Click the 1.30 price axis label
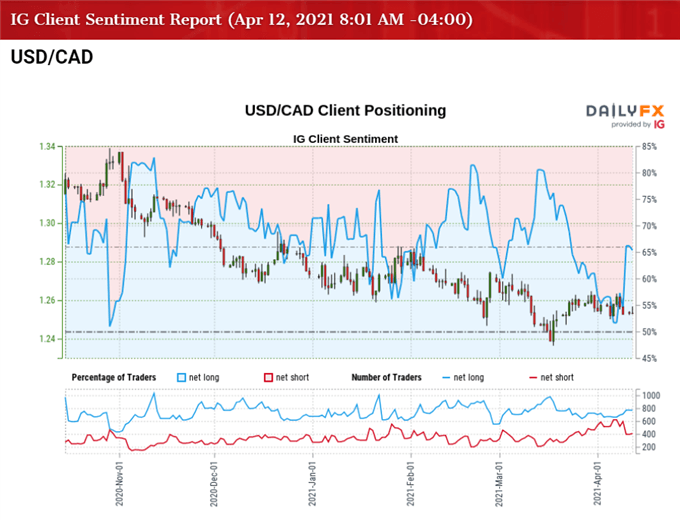680x520 pixels. click(x=47, y=223)
